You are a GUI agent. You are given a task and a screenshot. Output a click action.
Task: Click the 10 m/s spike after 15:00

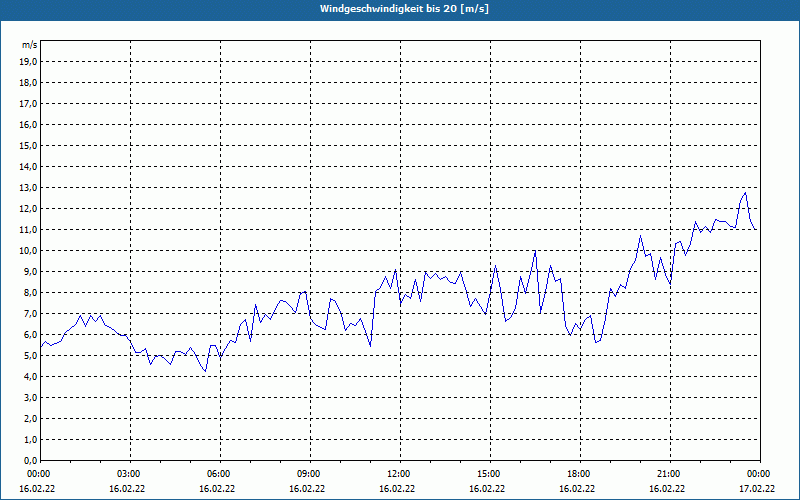535,251
